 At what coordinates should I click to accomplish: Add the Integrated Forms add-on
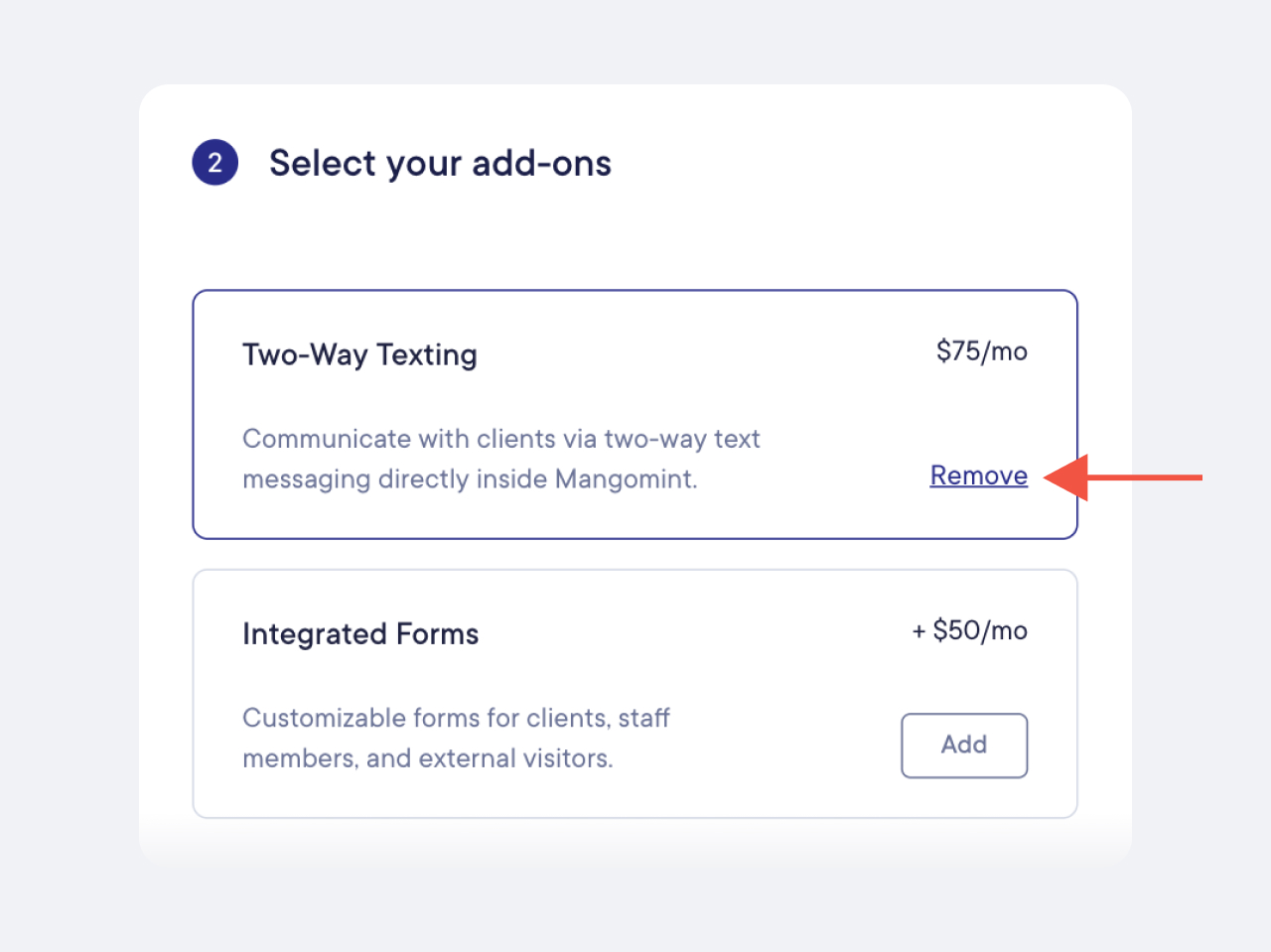coord(964,746)
